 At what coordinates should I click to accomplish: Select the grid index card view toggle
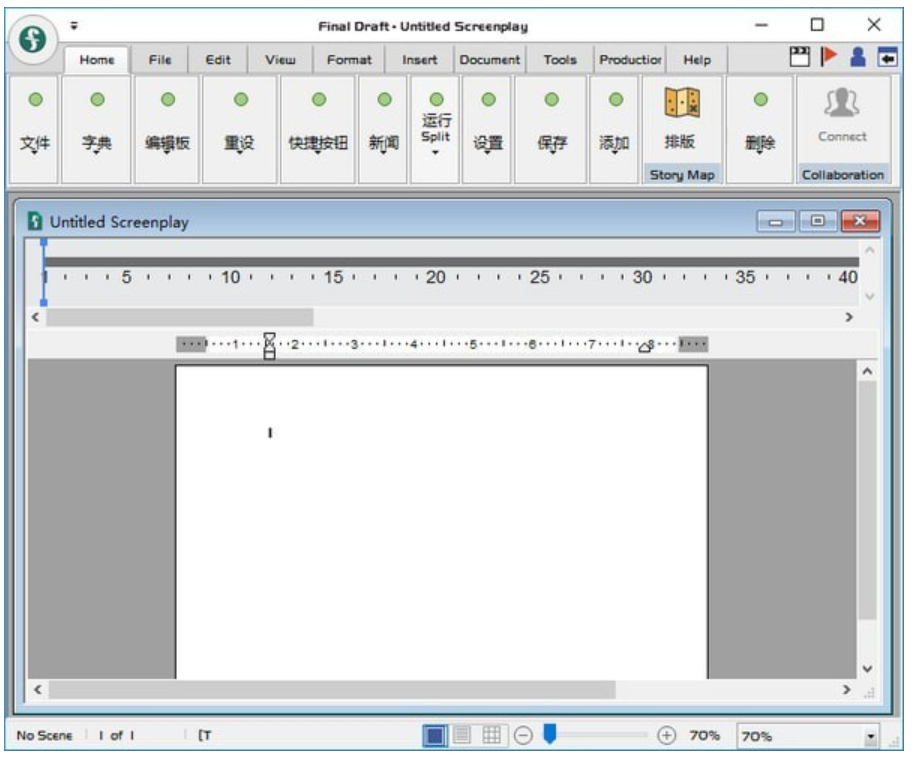[491, 735]
